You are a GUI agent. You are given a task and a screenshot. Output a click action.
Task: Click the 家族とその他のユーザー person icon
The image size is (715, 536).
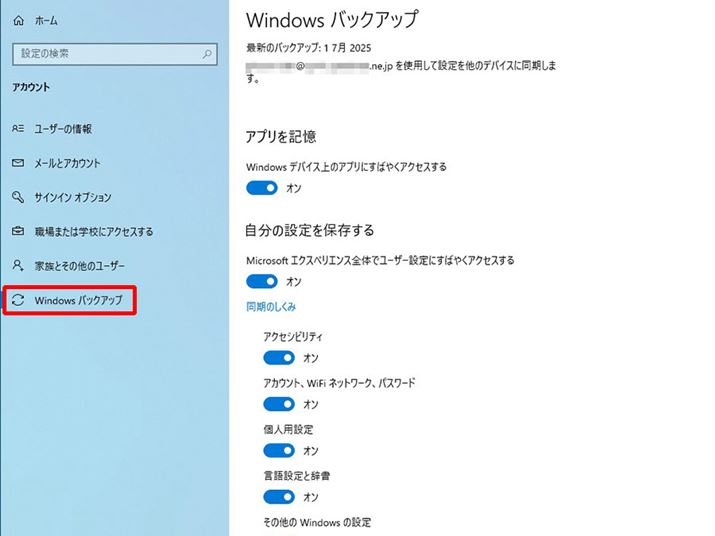click(x=18, y=265)
